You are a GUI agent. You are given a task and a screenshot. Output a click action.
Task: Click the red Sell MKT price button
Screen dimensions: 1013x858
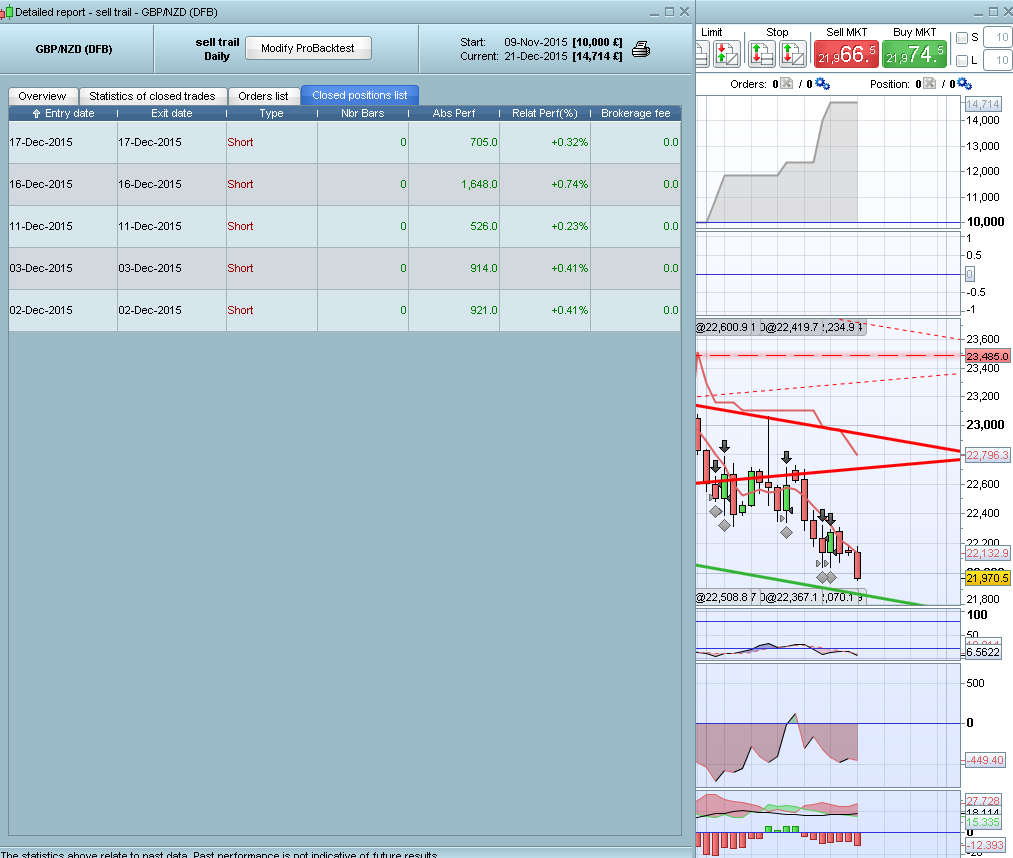(x=846, y=54)
